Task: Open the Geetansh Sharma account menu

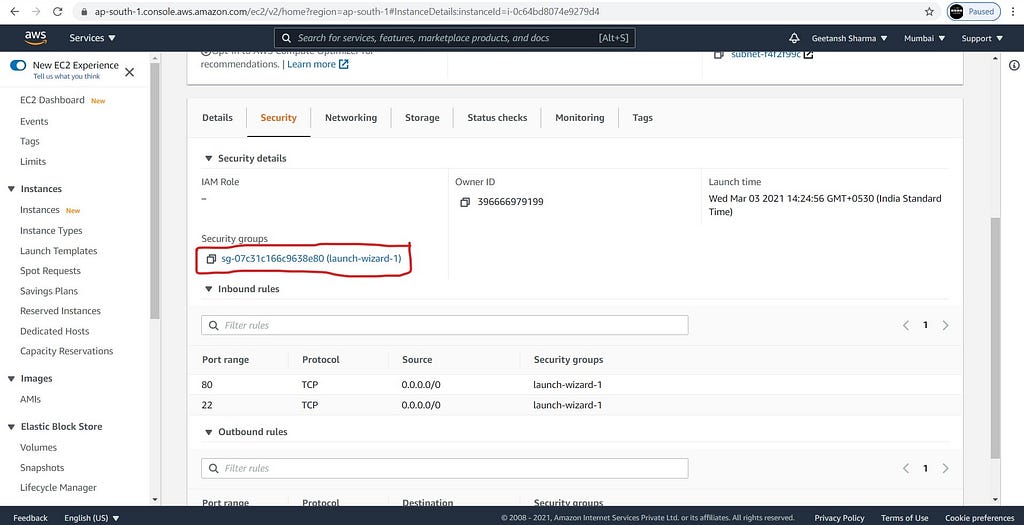Action: (x=849, y=38)
